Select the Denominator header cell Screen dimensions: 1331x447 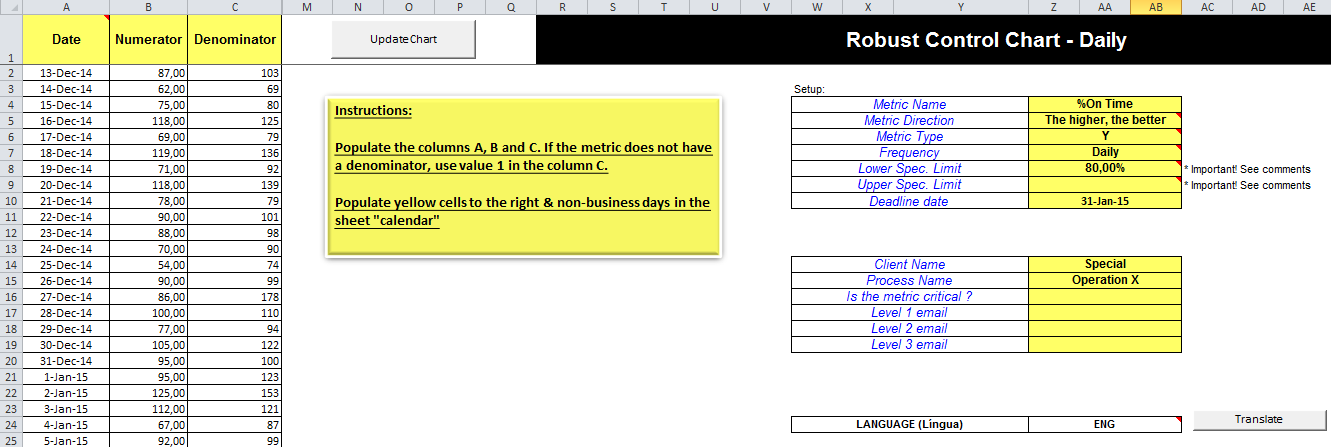pos(235,40)
